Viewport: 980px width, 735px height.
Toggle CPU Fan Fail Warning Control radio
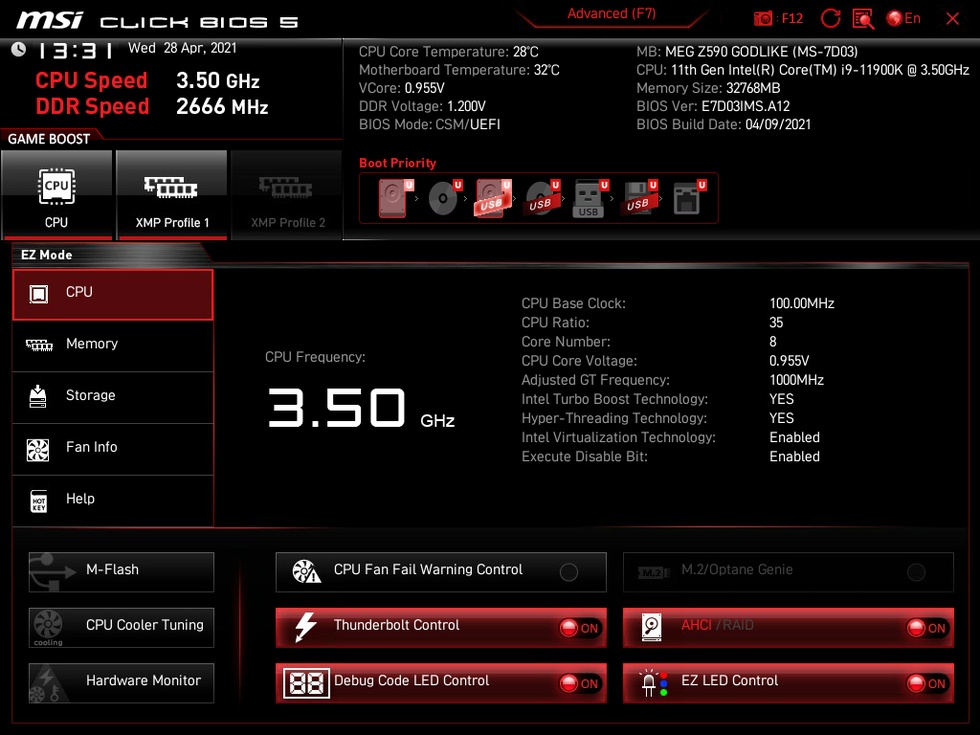pos(569,572)
